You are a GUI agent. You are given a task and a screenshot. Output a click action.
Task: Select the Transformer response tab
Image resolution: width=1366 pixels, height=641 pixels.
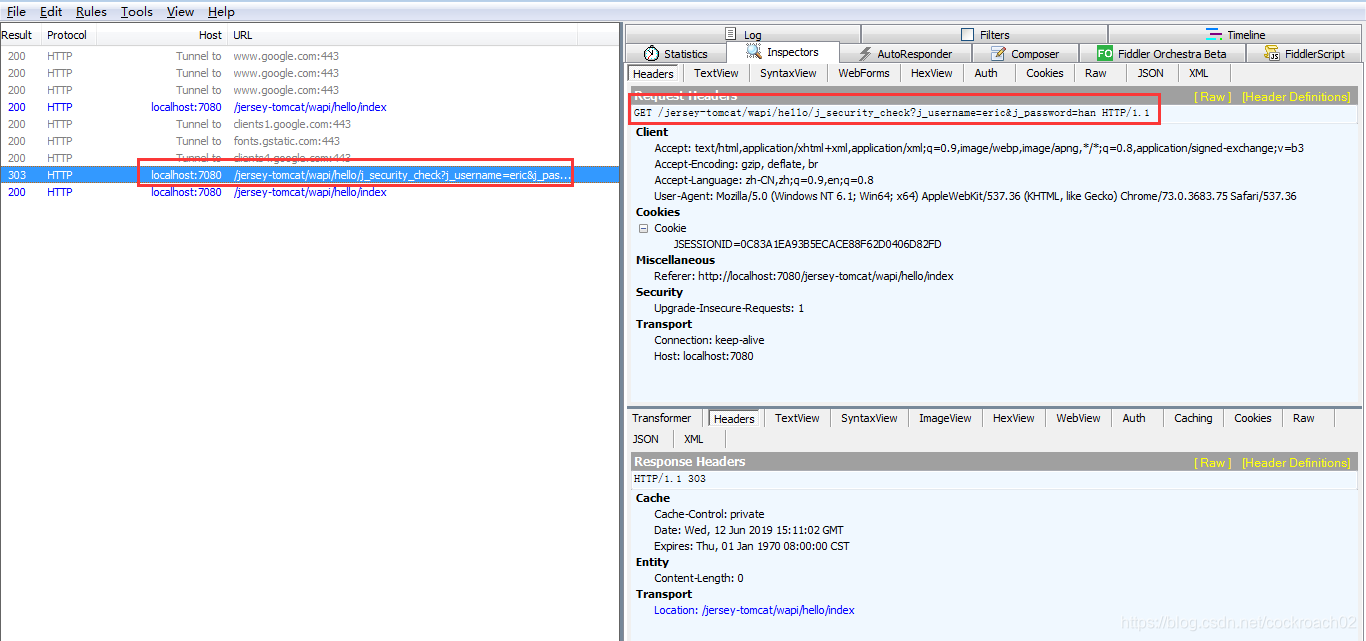(661, 418)
